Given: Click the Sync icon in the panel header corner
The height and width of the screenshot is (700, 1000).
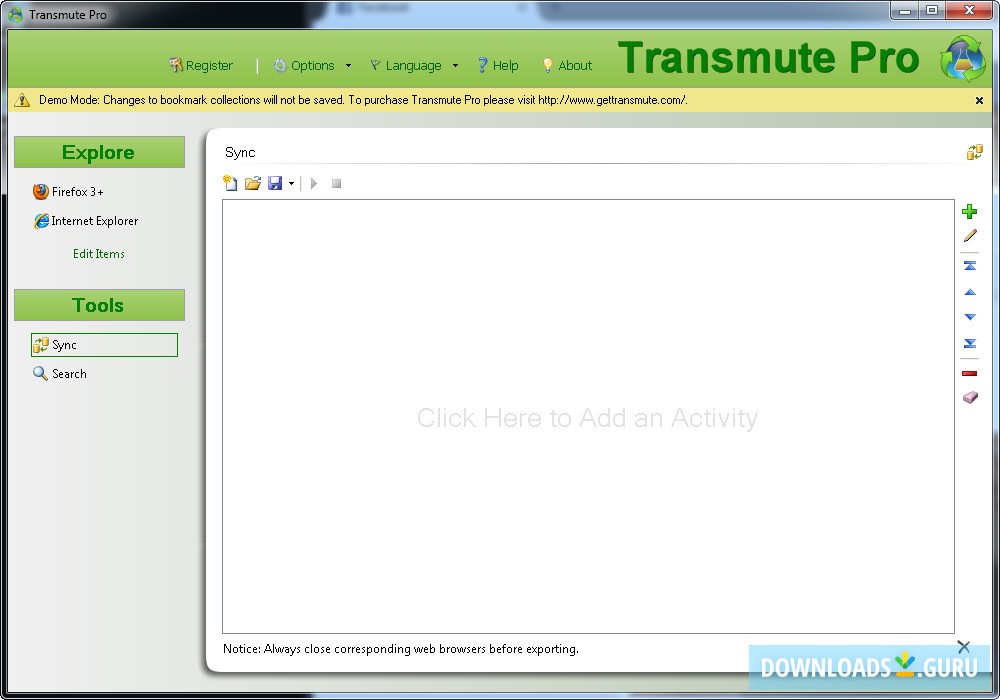Looking at the screenshot, I should pos(974,152).
